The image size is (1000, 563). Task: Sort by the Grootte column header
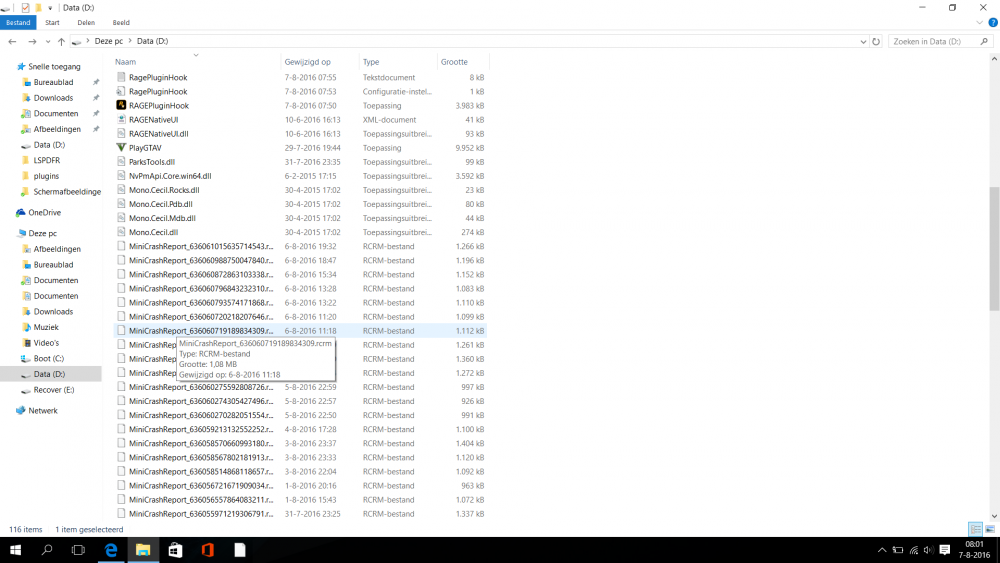click(454, 62)
